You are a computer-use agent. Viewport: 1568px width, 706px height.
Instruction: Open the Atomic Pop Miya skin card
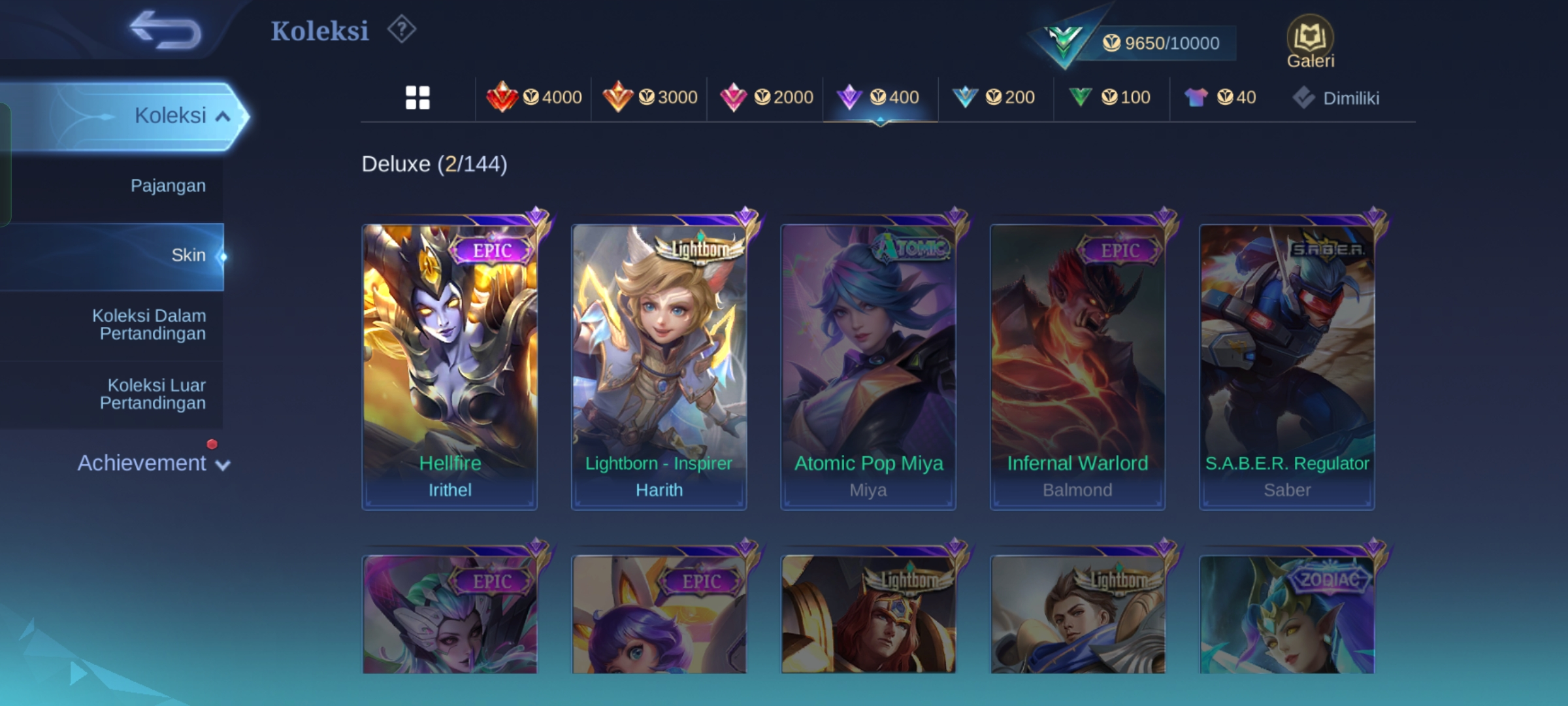(868, 367)
